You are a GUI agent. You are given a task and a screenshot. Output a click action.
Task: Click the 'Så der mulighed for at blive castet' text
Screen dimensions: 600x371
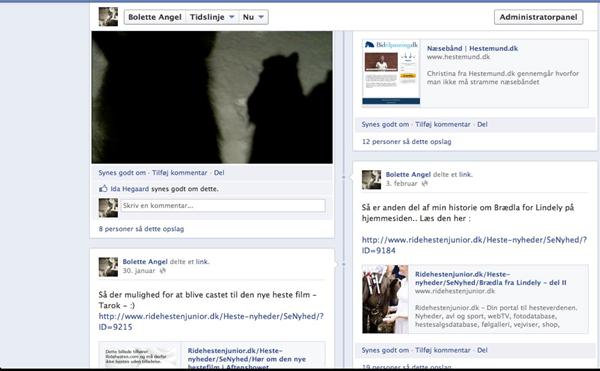pos(207,300)
